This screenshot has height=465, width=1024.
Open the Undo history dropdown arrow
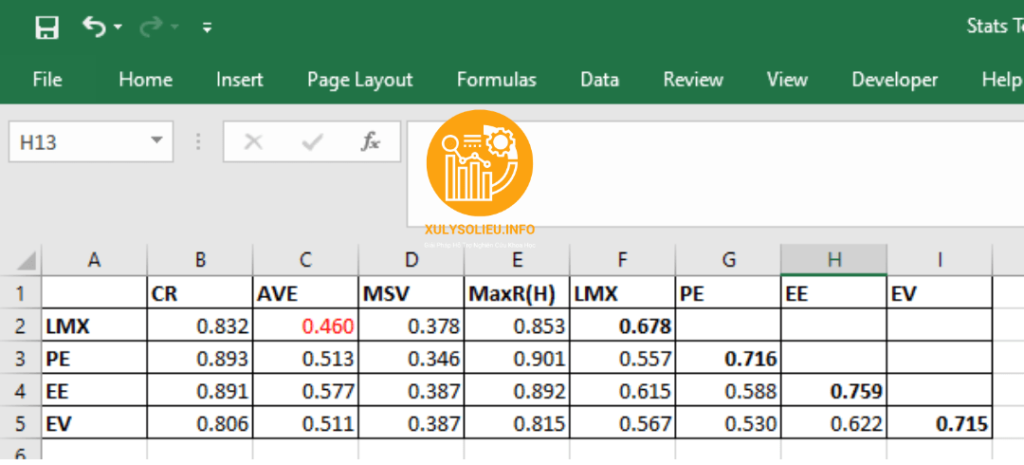click(x=118, y=27)
